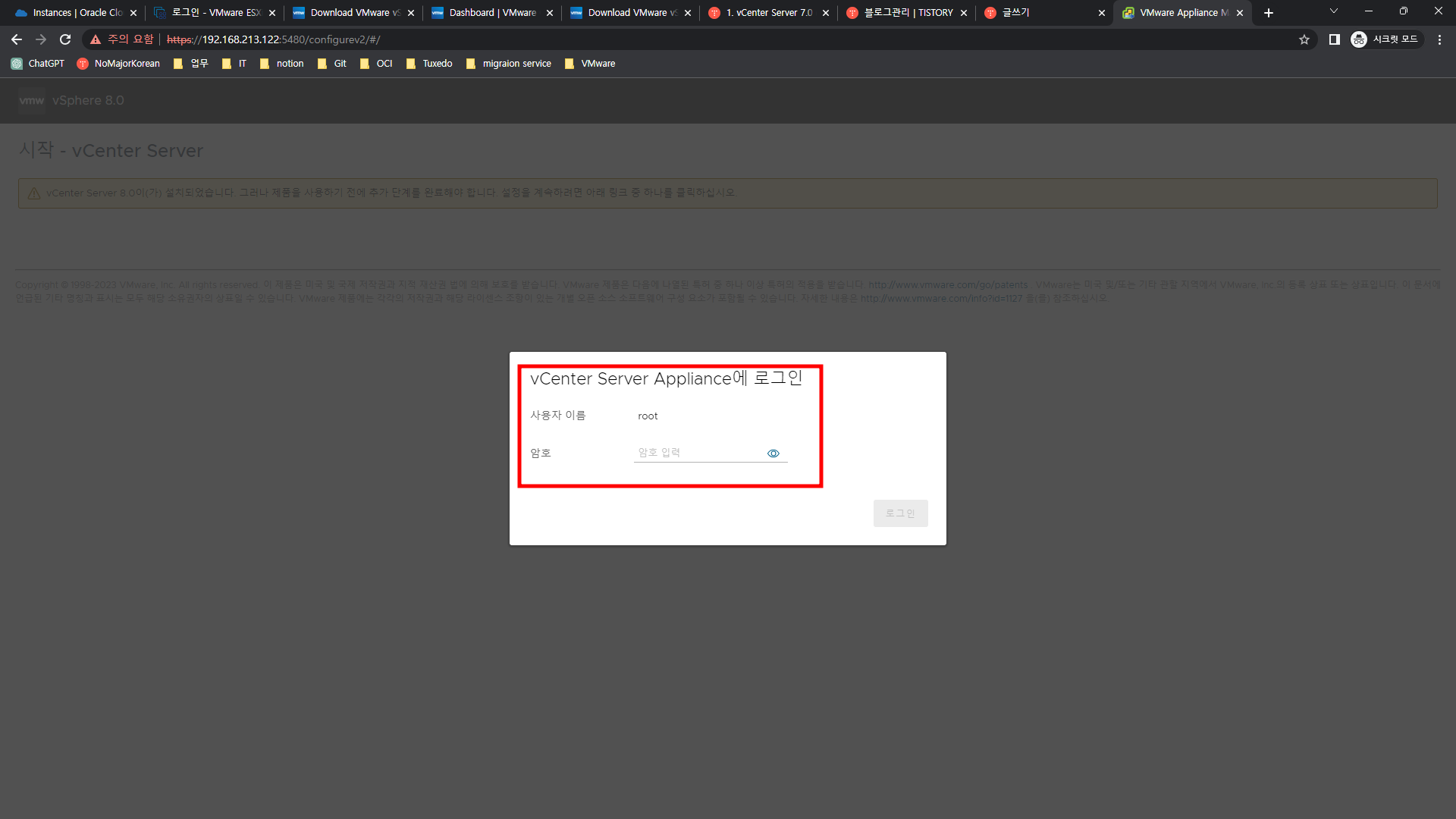This screenshot has width=1456, height=819.
Task: Expand the tab search dropdown chevron
Action: click(x=1333, y=11)
